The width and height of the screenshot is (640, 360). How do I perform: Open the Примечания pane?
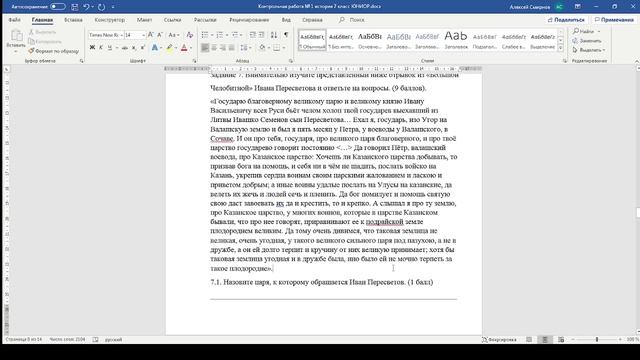[x=614, y=20]
